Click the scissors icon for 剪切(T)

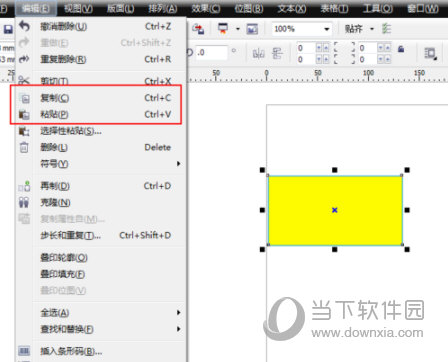24,80
